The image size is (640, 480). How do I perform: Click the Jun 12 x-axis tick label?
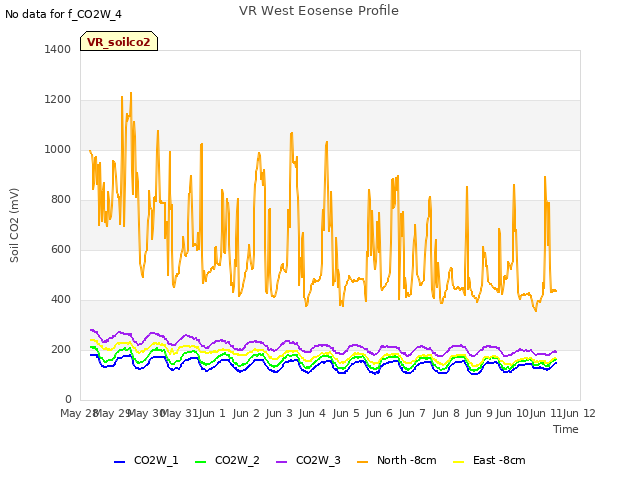[x=580, y=413]
